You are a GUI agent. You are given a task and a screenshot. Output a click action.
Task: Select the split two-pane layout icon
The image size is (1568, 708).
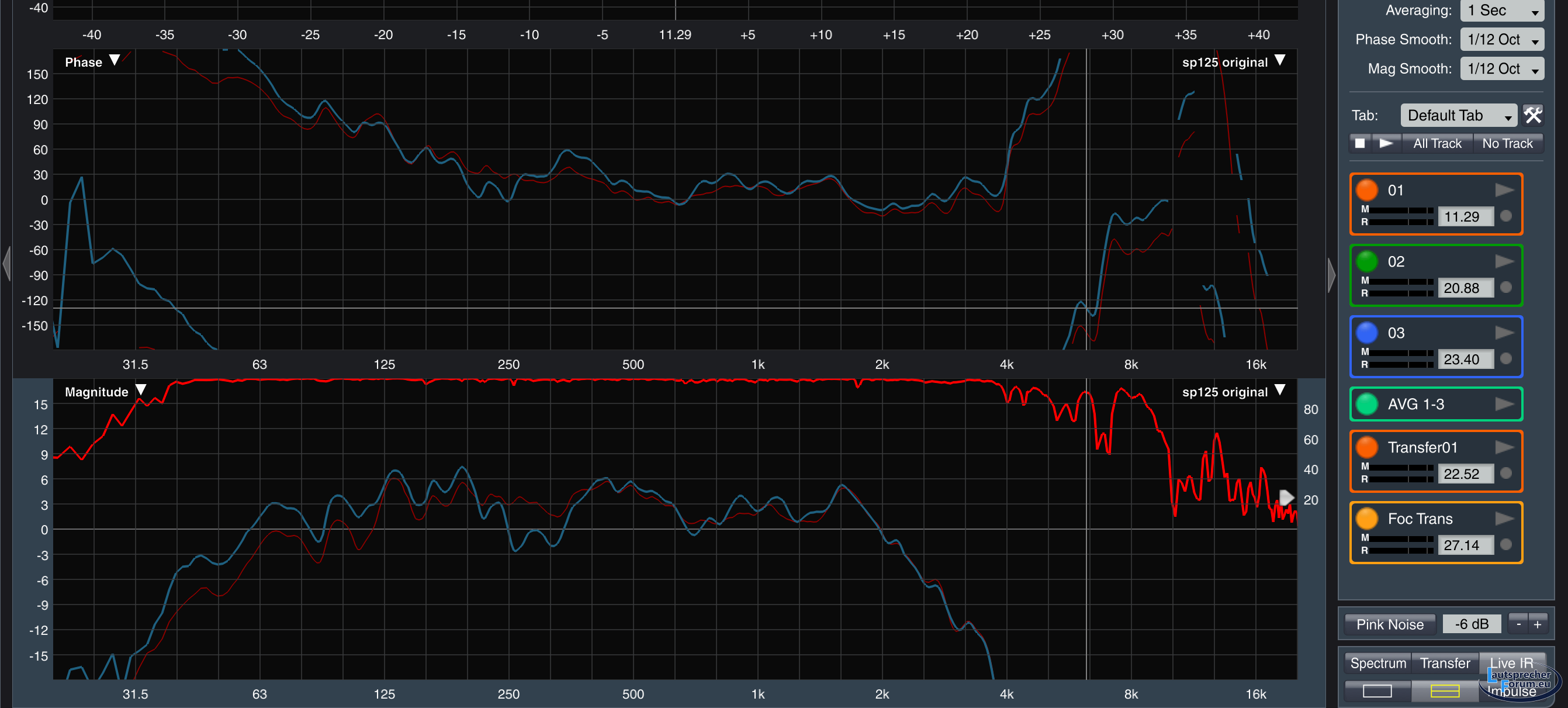coord(1445,691)
